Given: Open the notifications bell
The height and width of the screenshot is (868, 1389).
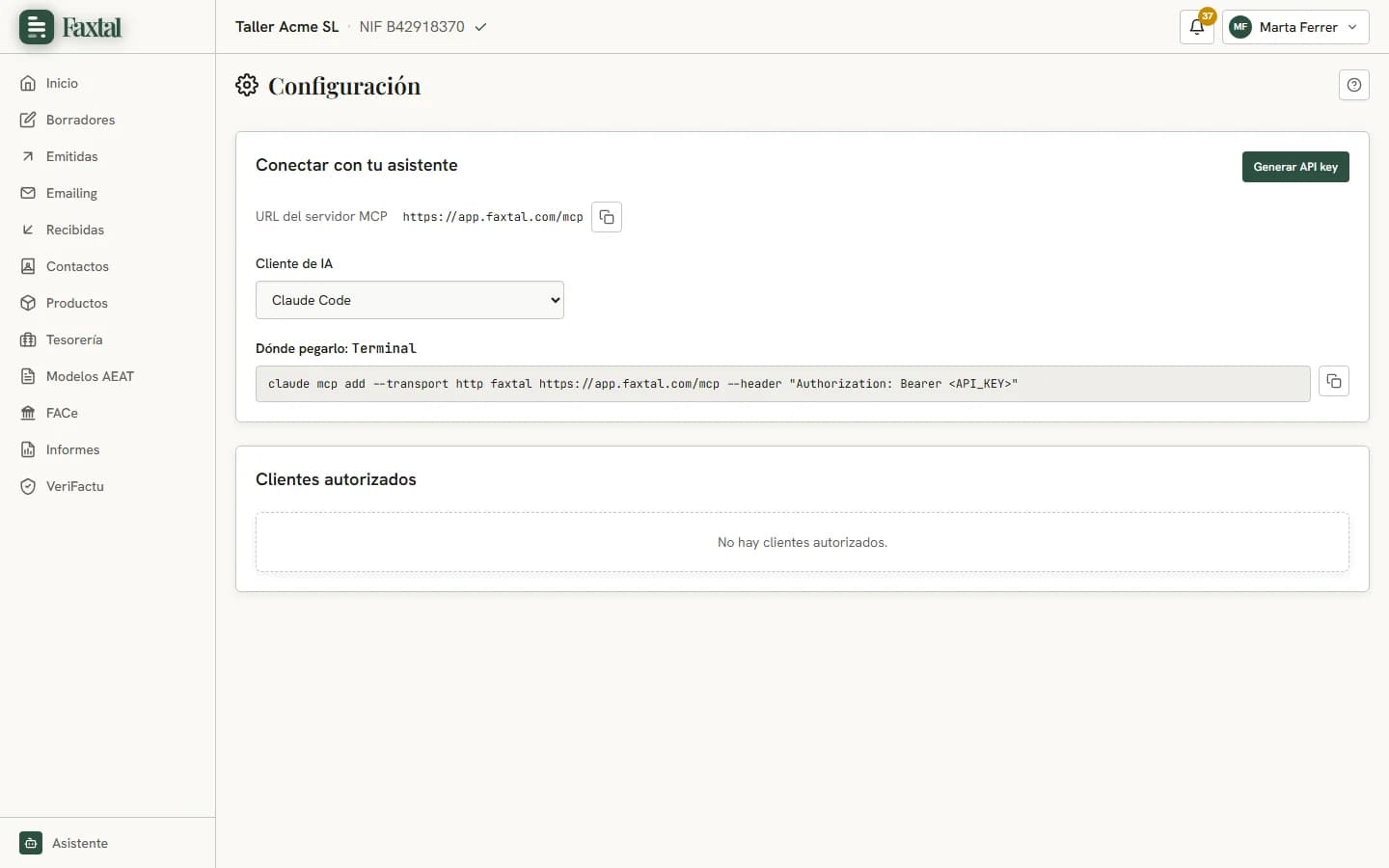Looking at the screenshot, I should tap(1197, 27).
